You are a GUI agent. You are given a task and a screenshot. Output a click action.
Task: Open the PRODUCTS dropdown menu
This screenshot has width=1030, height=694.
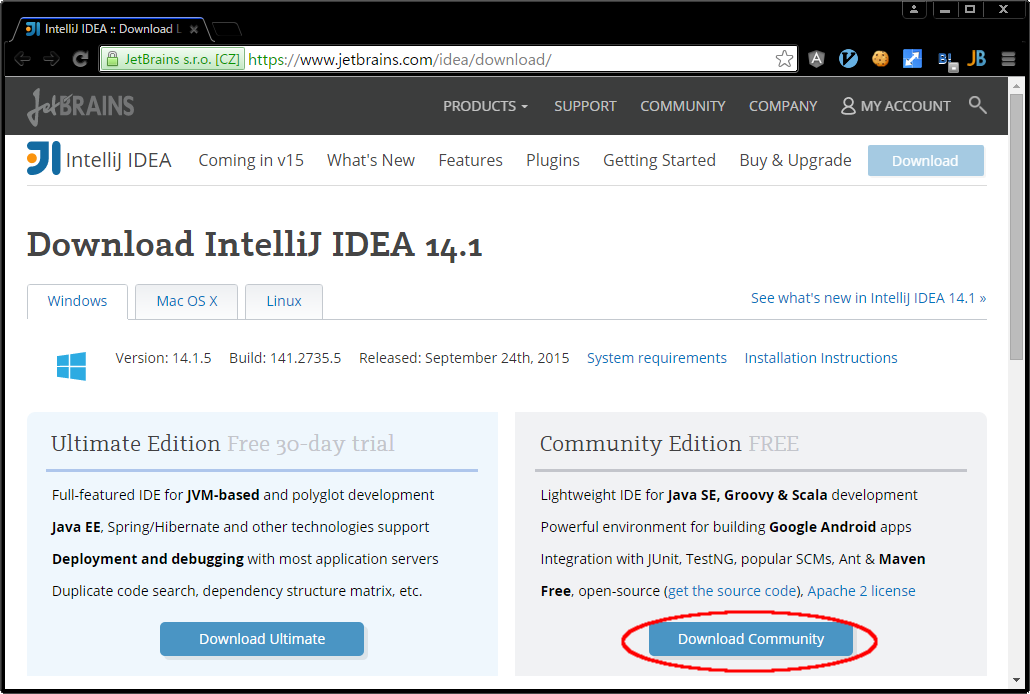(485, 105)
